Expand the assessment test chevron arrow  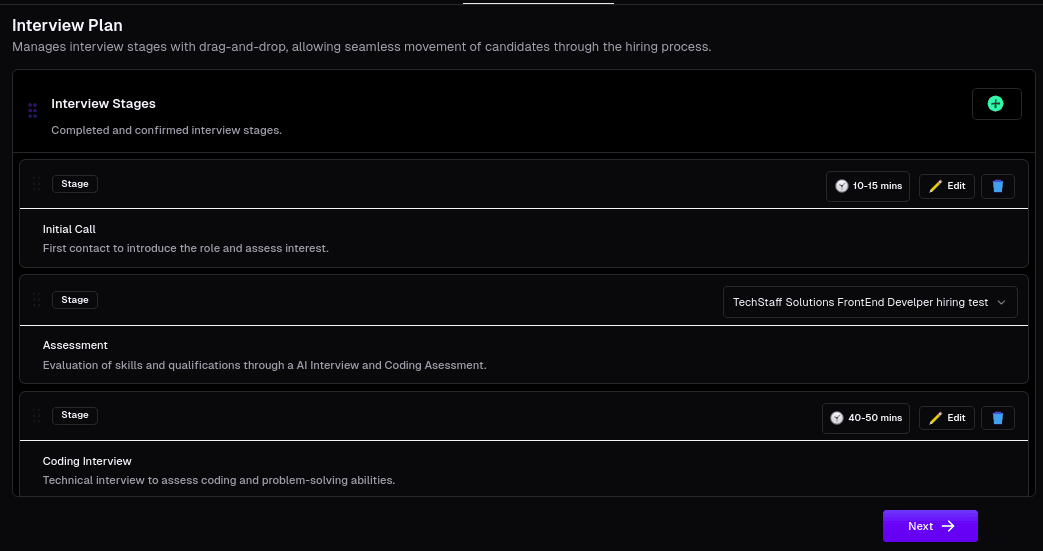tap(1002, 302)
